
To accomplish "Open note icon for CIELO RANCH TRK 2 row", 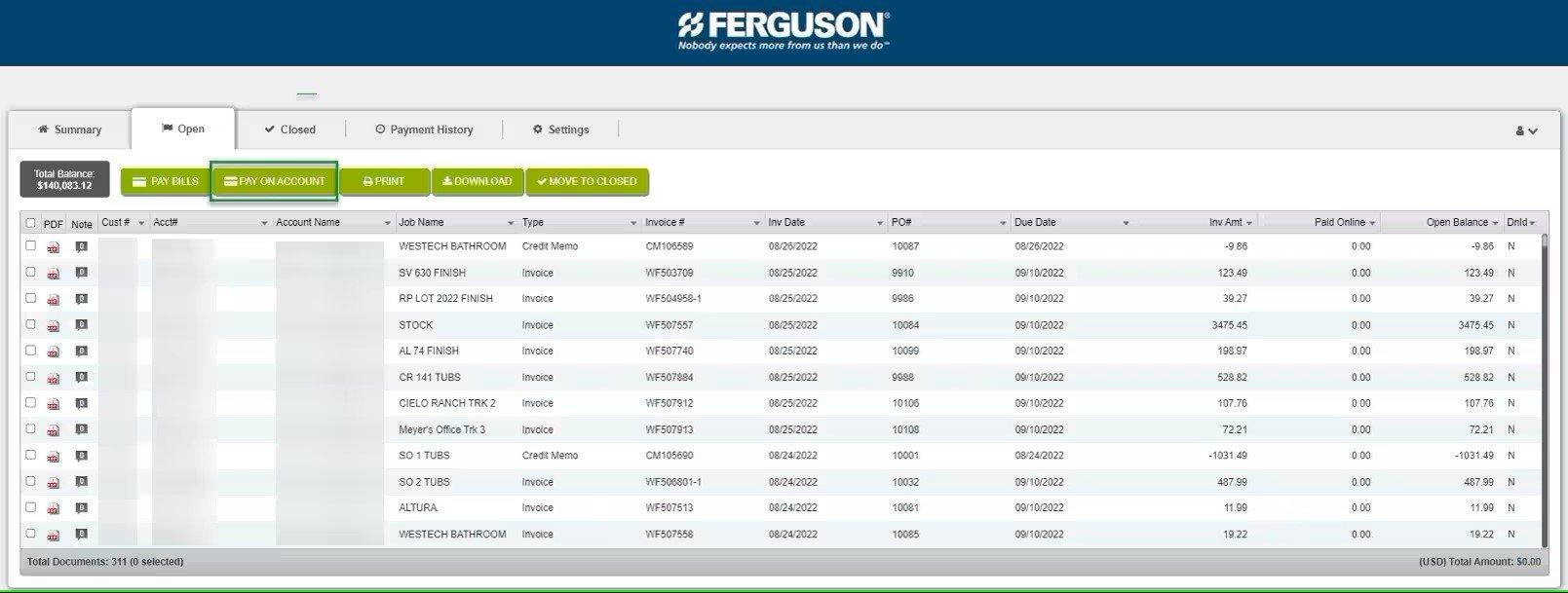I will [x=81, y=403].
